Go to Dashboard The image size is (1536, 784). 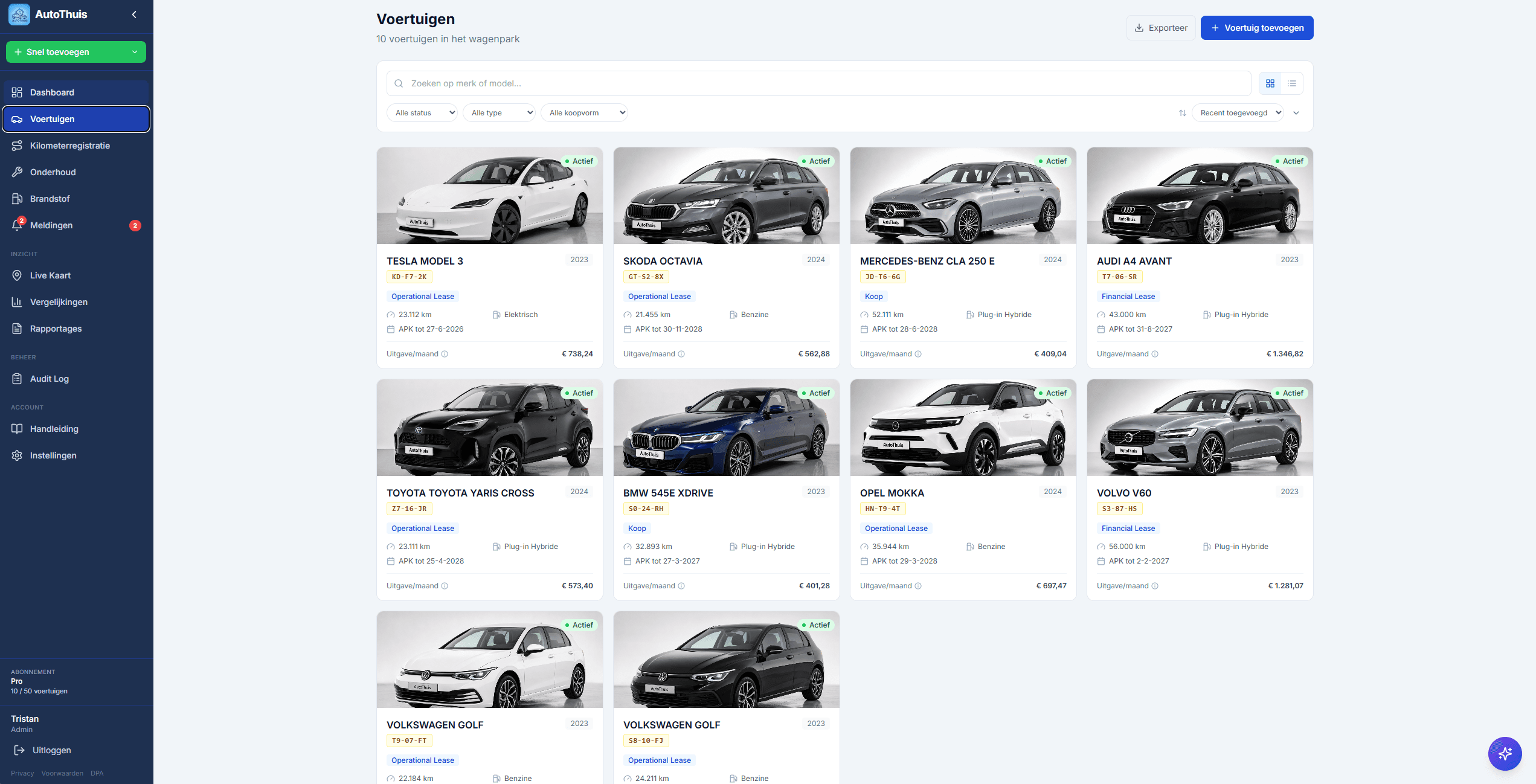click(76, 92)
